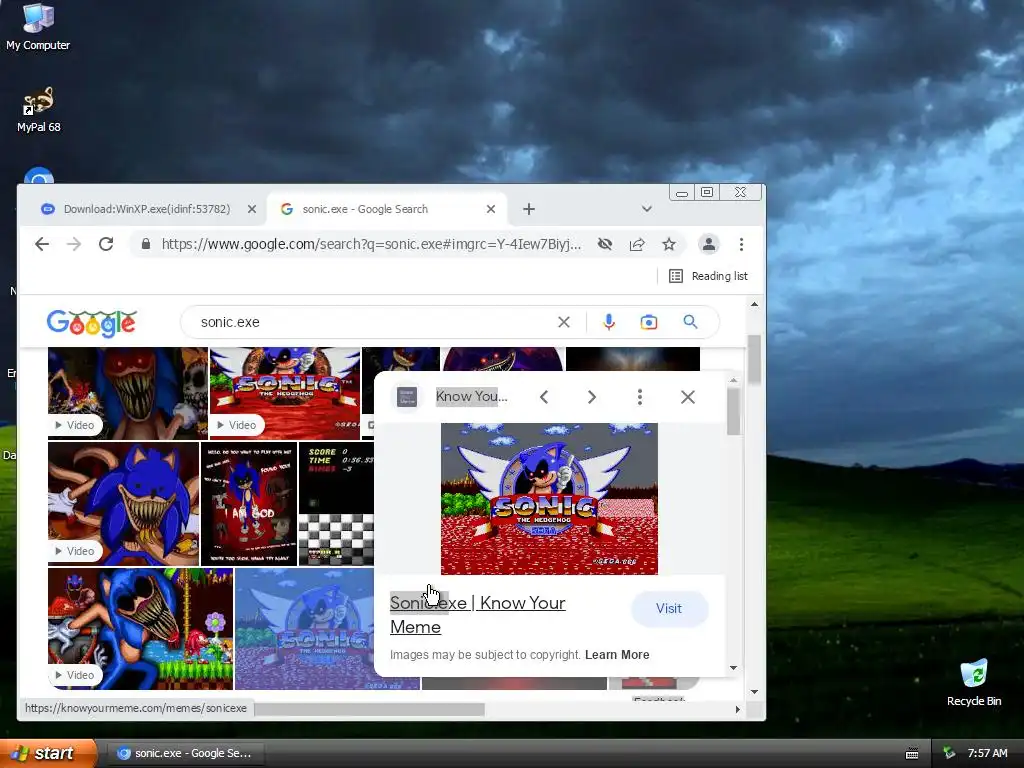Click the address bar URL
This screenshot has width=1024, height=768.
(371, 244)
